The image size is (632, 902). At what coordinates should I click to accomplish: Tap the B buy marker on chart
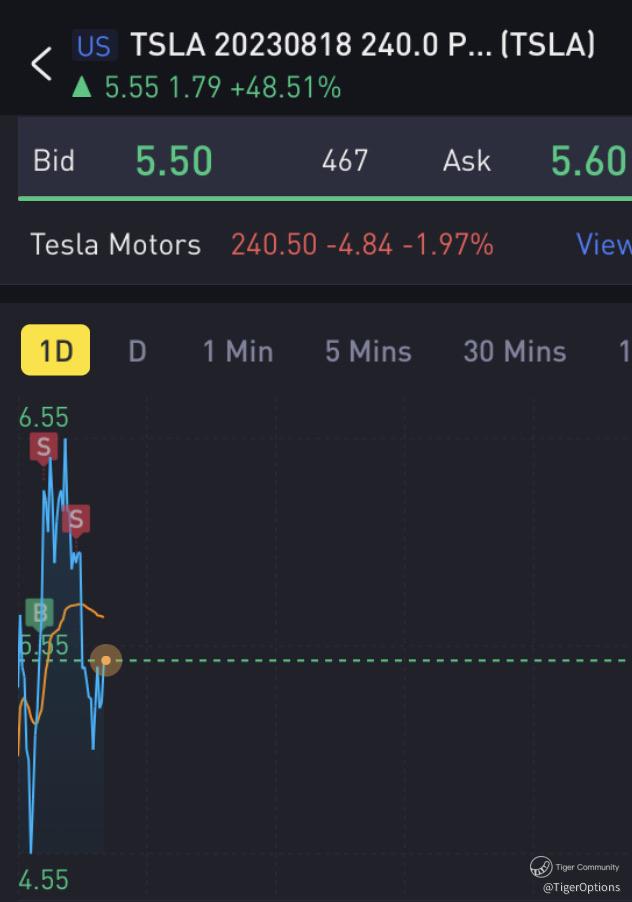(x=40, y=613)
